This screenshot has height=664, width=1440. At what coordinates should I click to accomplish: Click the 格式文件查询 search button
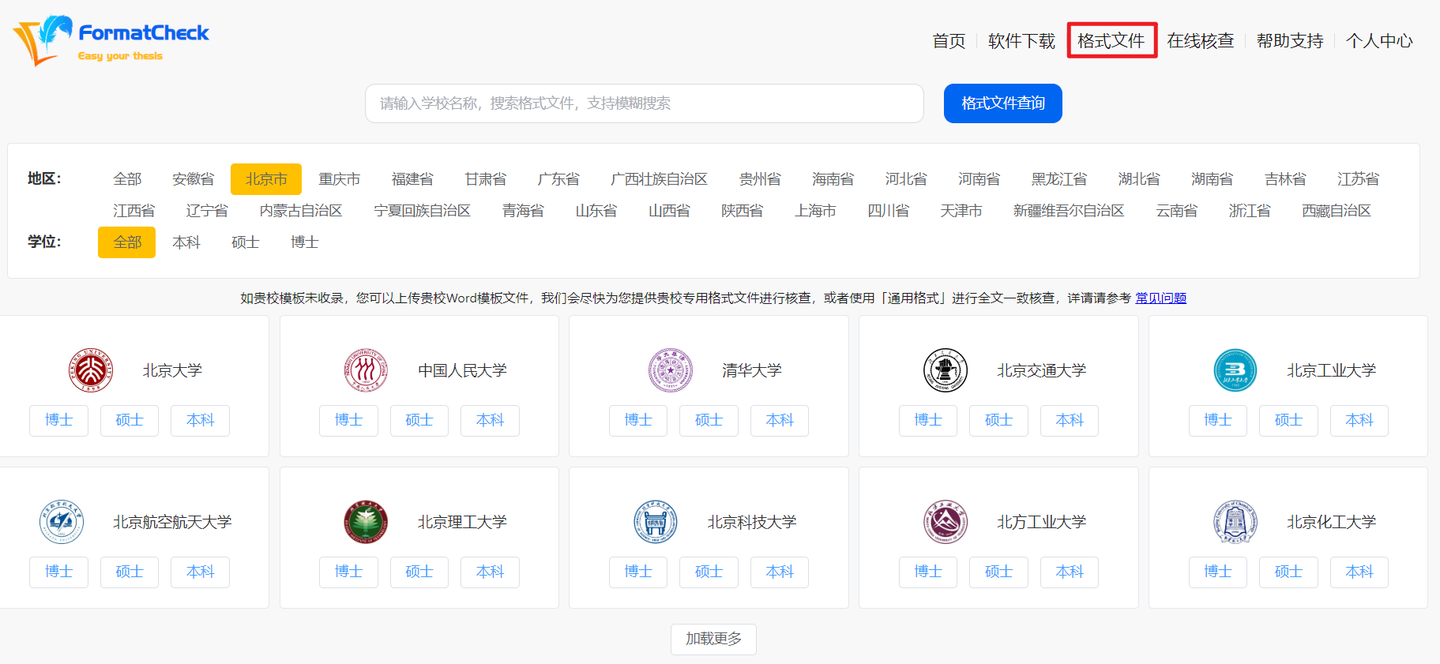[1003, 103]
